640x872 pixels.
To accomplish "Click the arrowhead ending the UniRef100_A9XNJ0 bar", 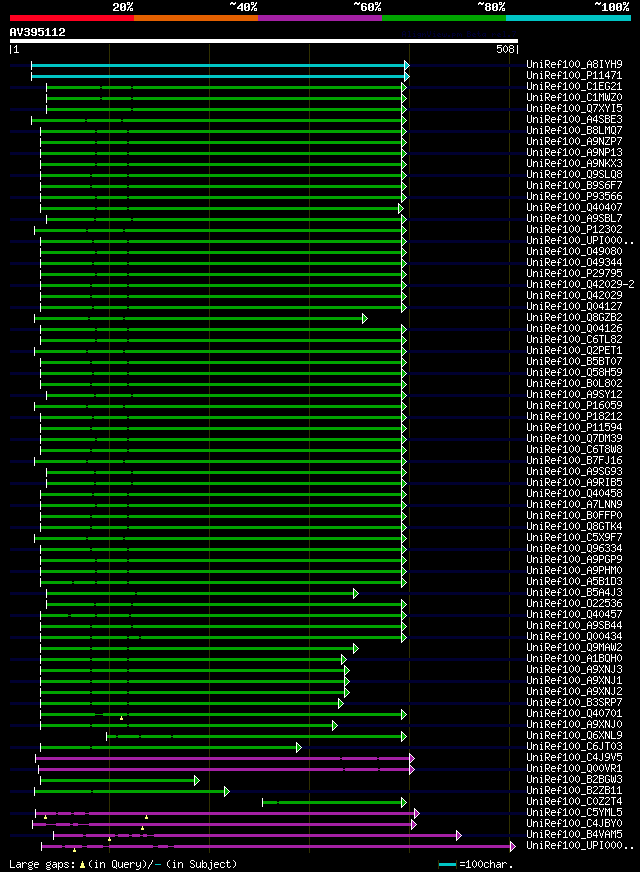I will [x=335, y=726].
